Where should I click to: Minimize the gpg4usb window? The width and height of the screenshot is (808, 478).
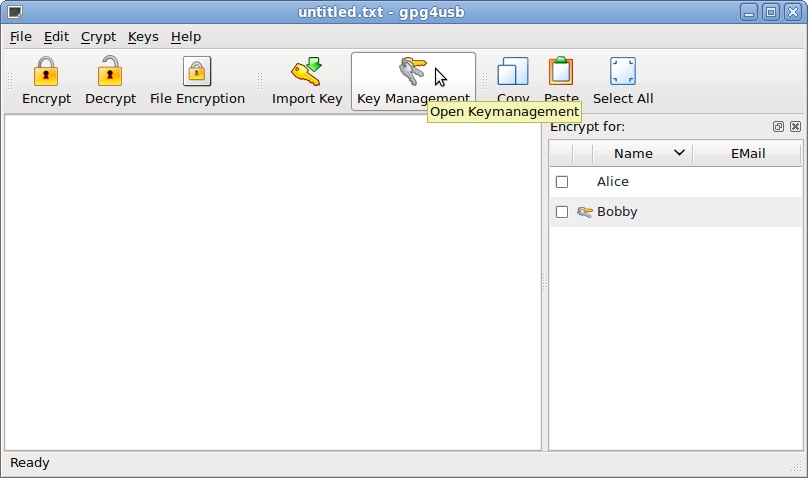point(749,12)
